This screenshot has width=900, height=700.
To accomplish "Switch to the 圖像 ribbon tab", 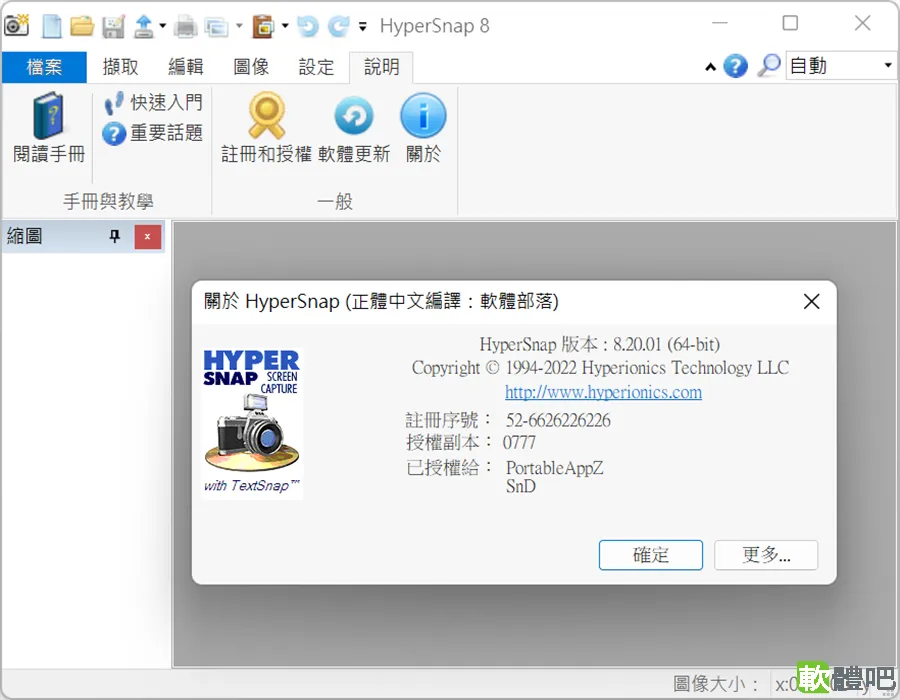I will pyautogui.click(x=251, y=67).
